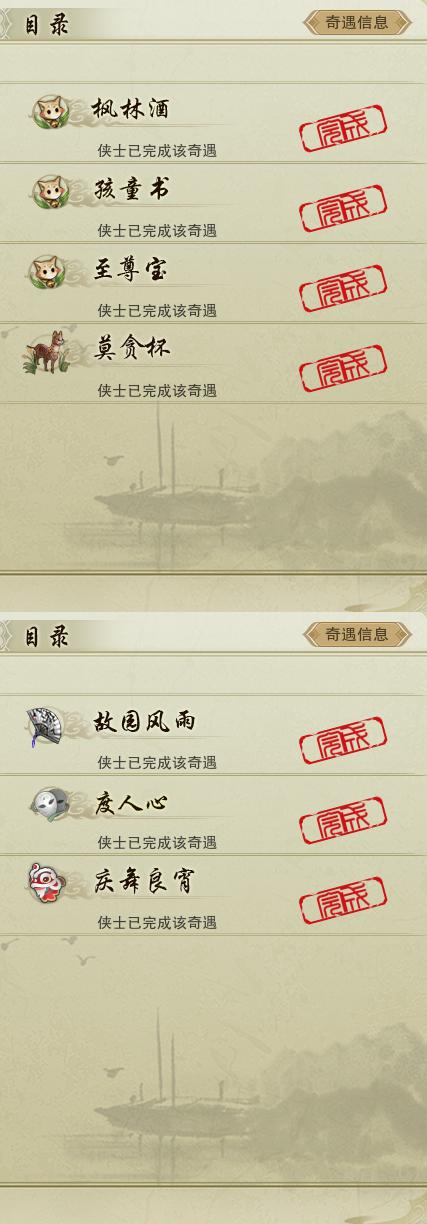The height and width of the screenshot is (1224, 427).
Task: Click the cat icon beside 至尊宝
Action: pos(48,272)
